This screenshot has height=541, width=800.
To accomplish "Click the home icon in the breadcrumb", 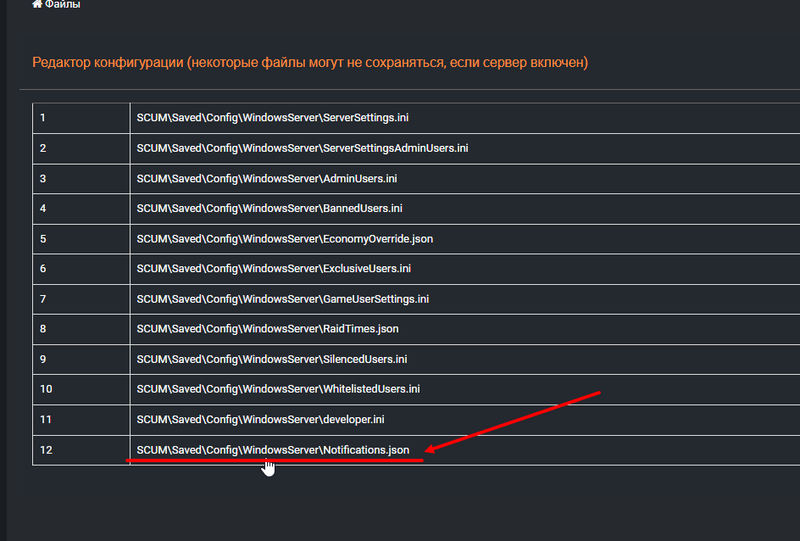I will (x=37, y=5).
